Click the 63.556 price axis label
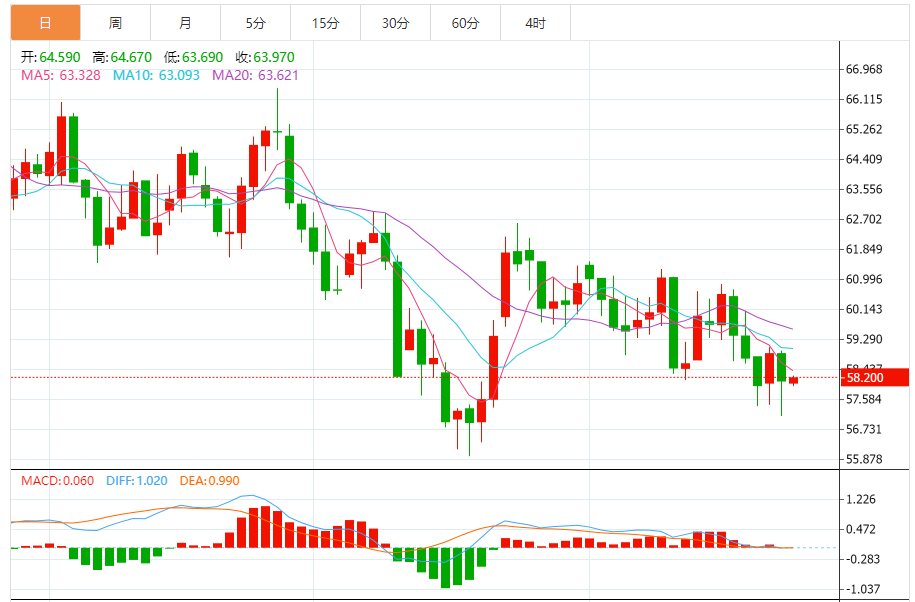The height and width of the screenshot is (602, 915). pyautogui.click(x=864, y=189)
